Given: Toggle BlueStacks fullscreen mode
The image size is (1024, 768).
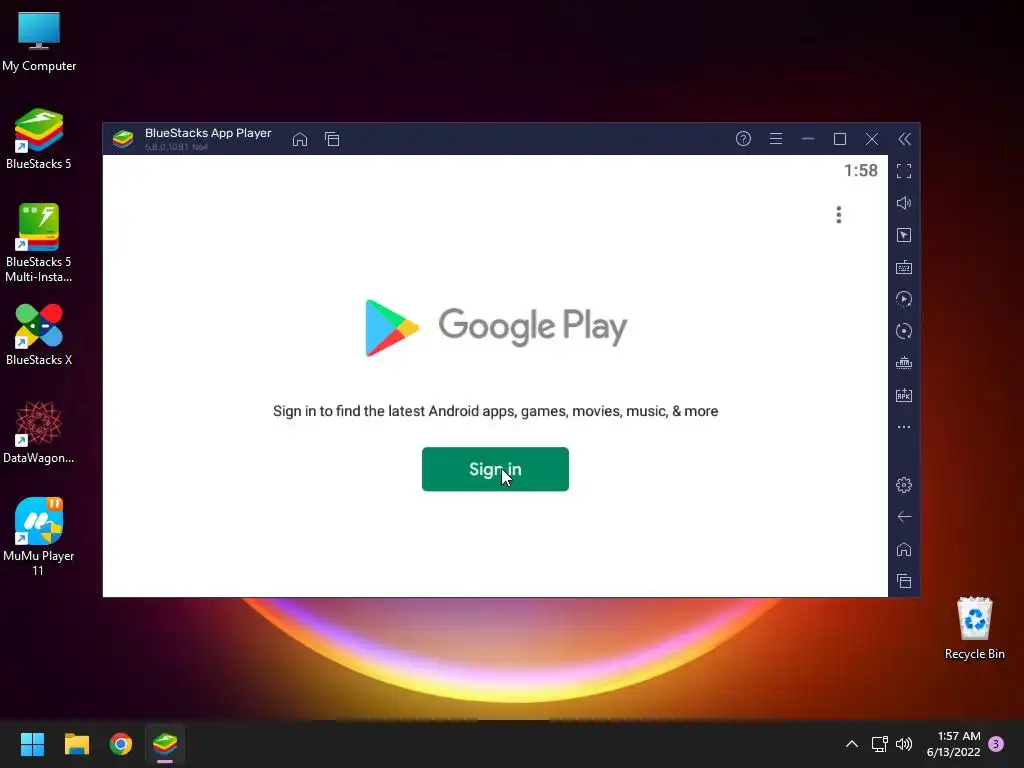Looking at the screenshot, I should pos(904,171).
